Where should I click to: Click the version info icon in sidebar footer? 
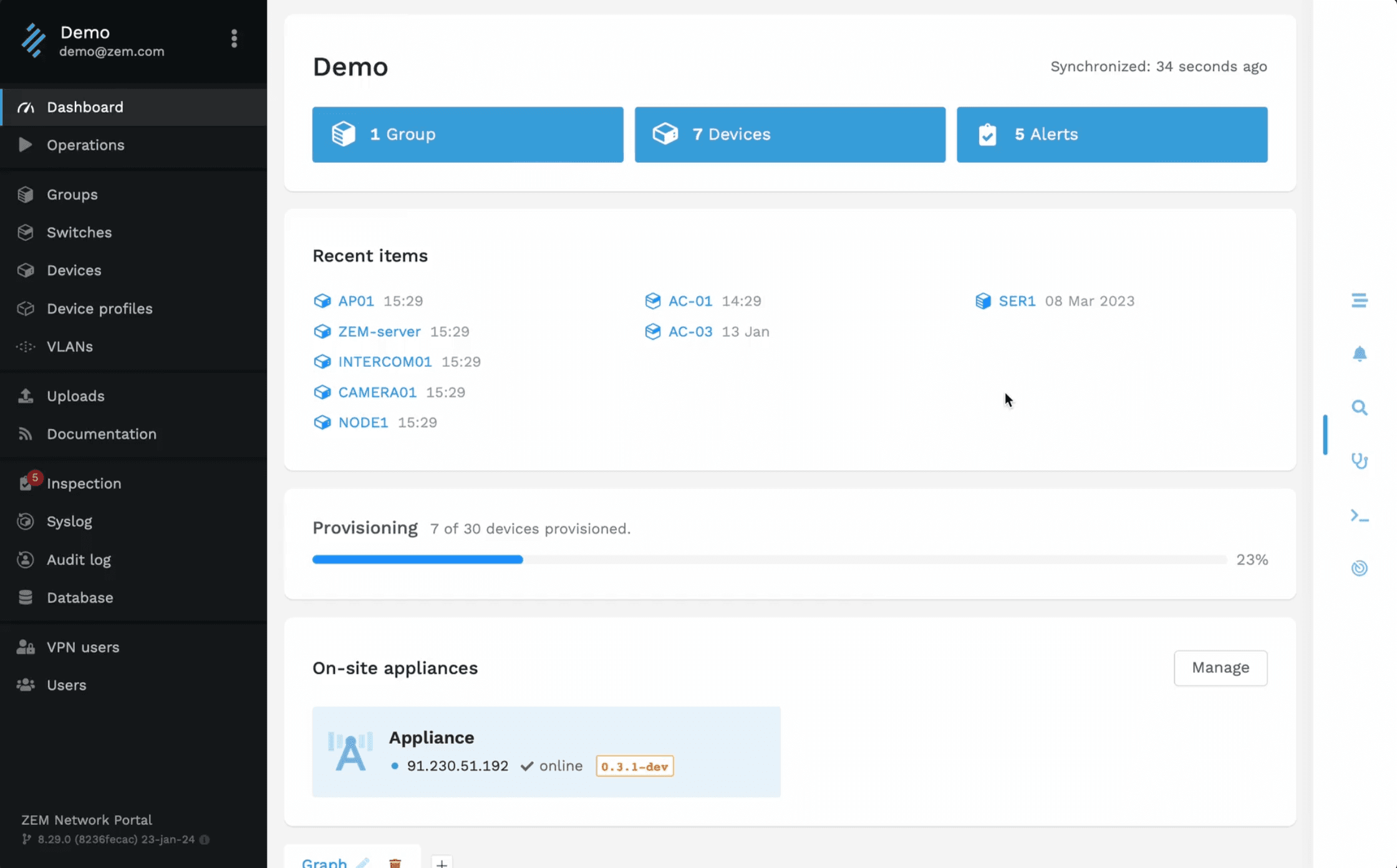pyautogui.click(x=205, y=839)
